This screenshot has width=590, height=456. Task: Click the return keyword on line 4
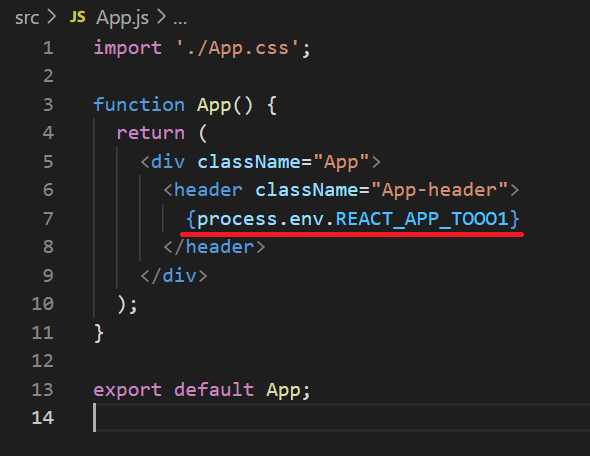(x=151, y=133)
